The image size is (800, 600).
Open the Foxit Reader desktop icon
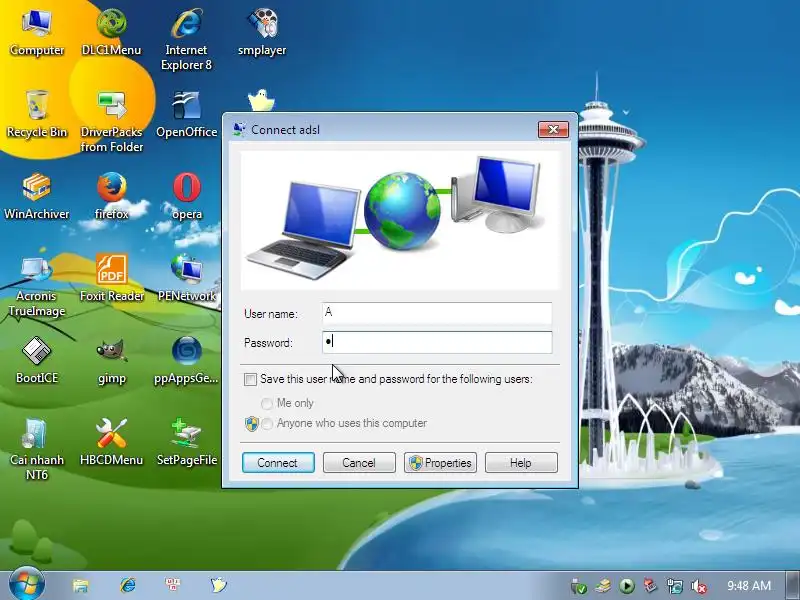[112, 278]
